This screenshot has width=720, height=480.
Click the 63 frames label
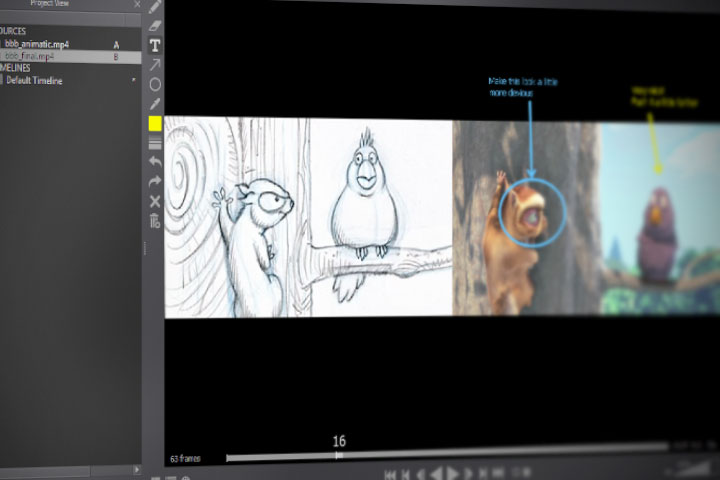(185, 458)
